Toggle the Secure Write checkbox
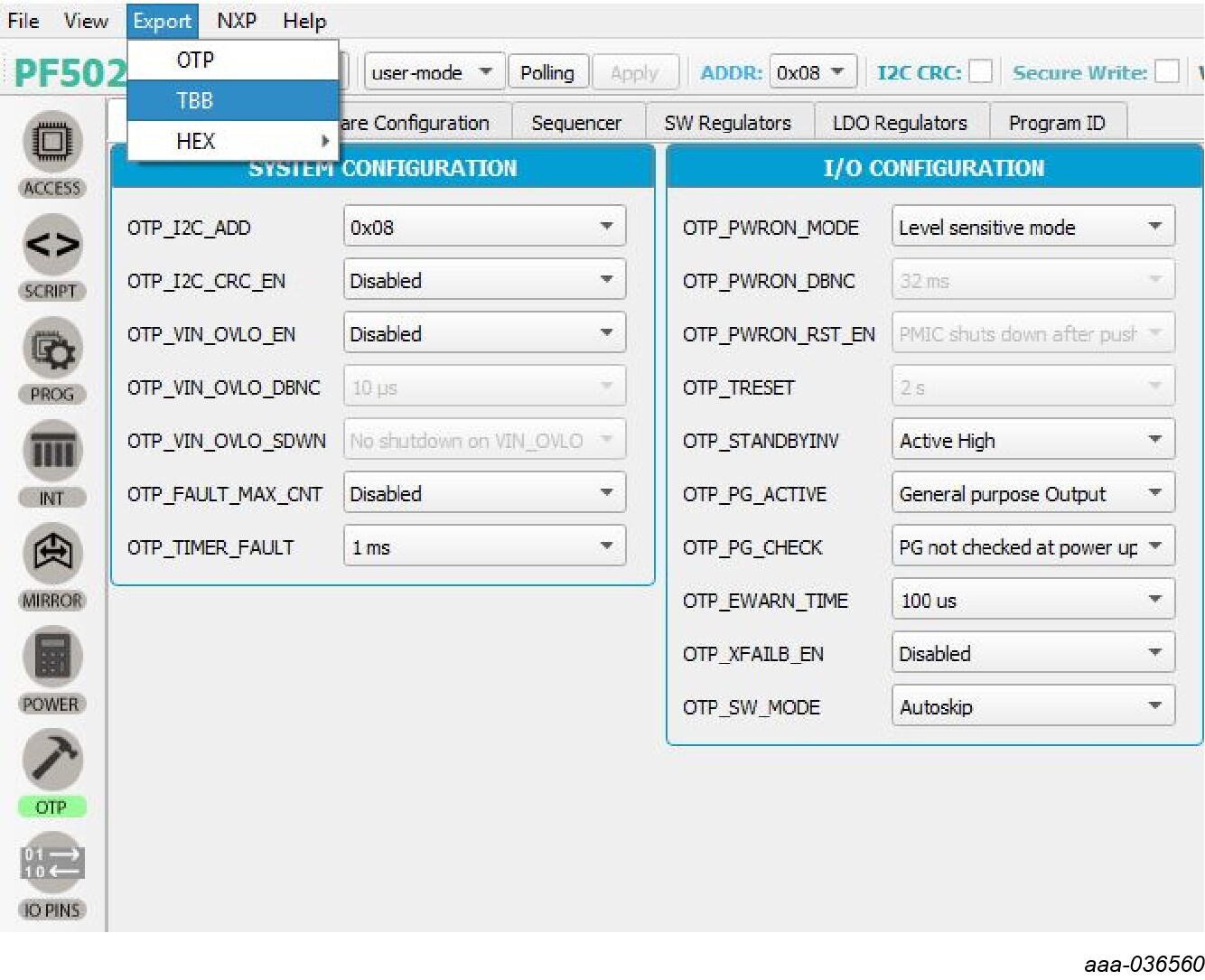Image resolution: width=1205 pixels, height=980 pixels. (1167, 72)
